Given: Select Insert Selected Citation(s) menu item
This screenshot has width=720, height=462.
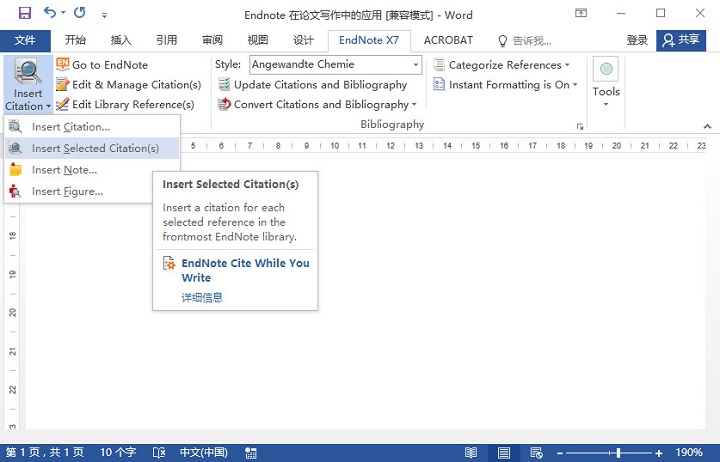Looking at the screenshot, I should [x=92, y=148].
